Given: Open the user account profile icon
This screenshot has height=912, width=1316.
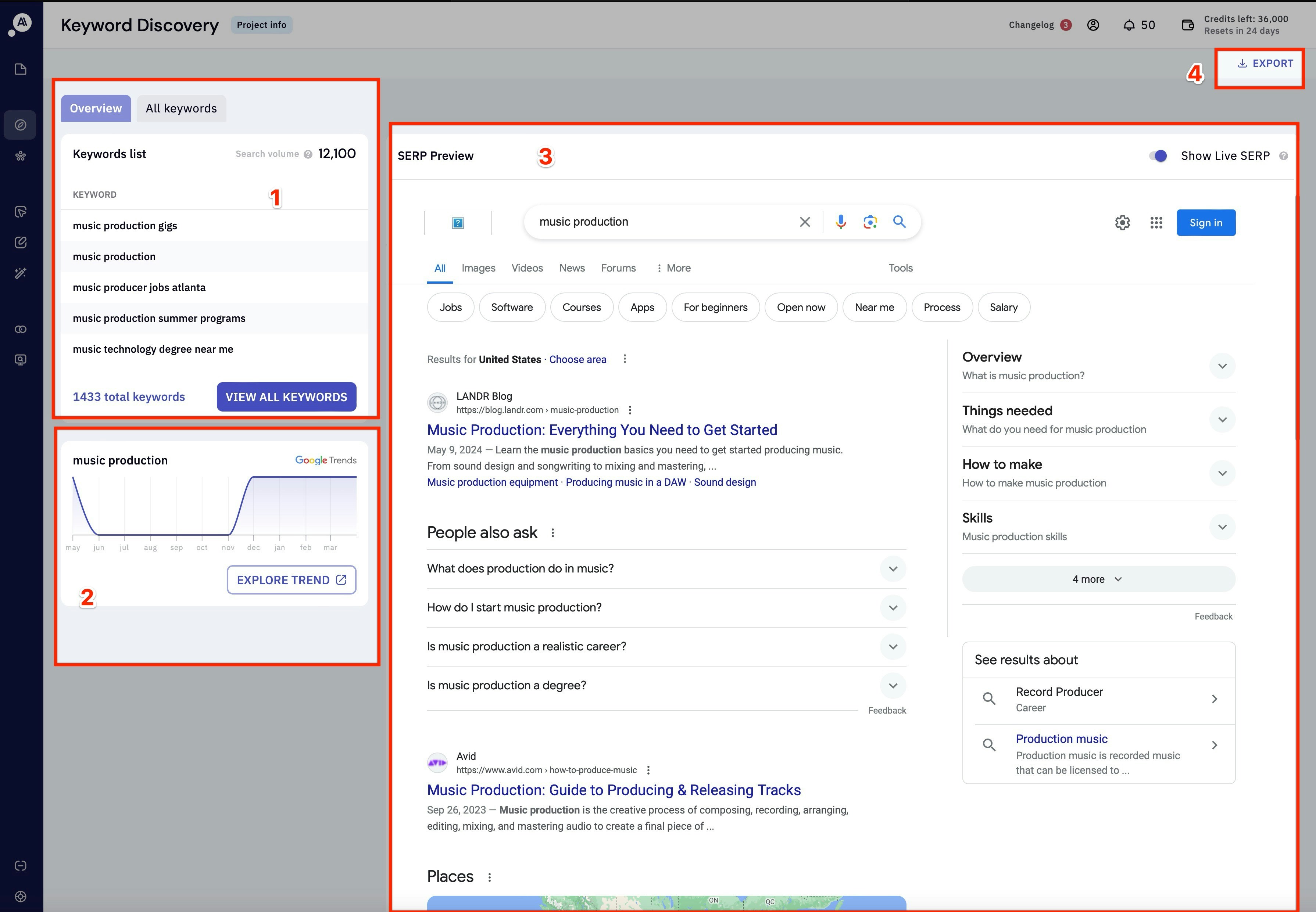Looking at the screenshot, I should [x=1093, y=25].
